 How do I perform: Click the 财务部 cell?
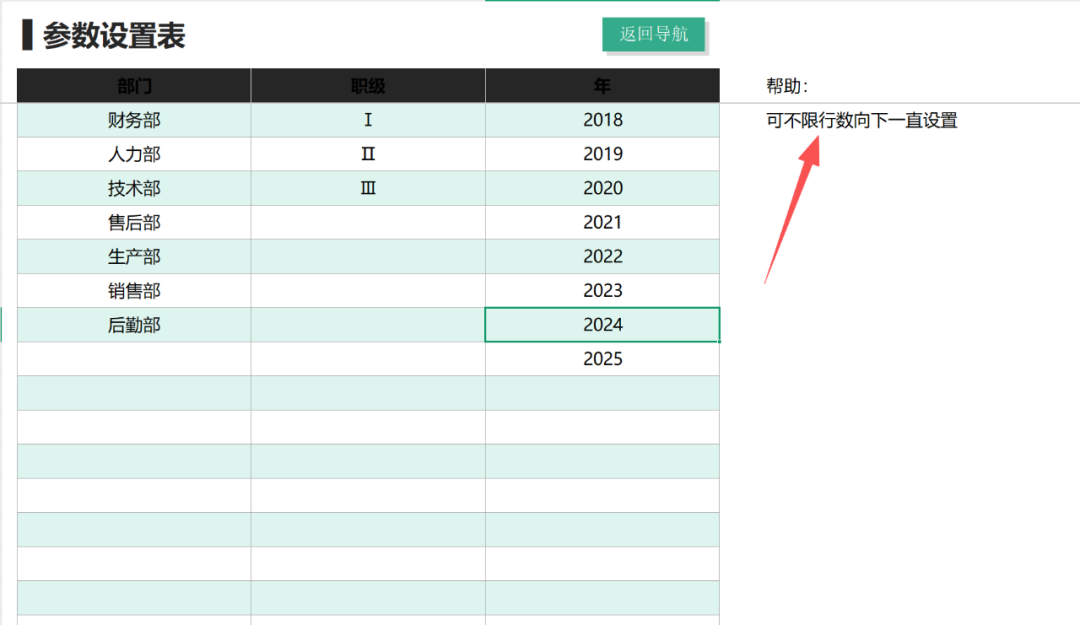pos(134,120)
